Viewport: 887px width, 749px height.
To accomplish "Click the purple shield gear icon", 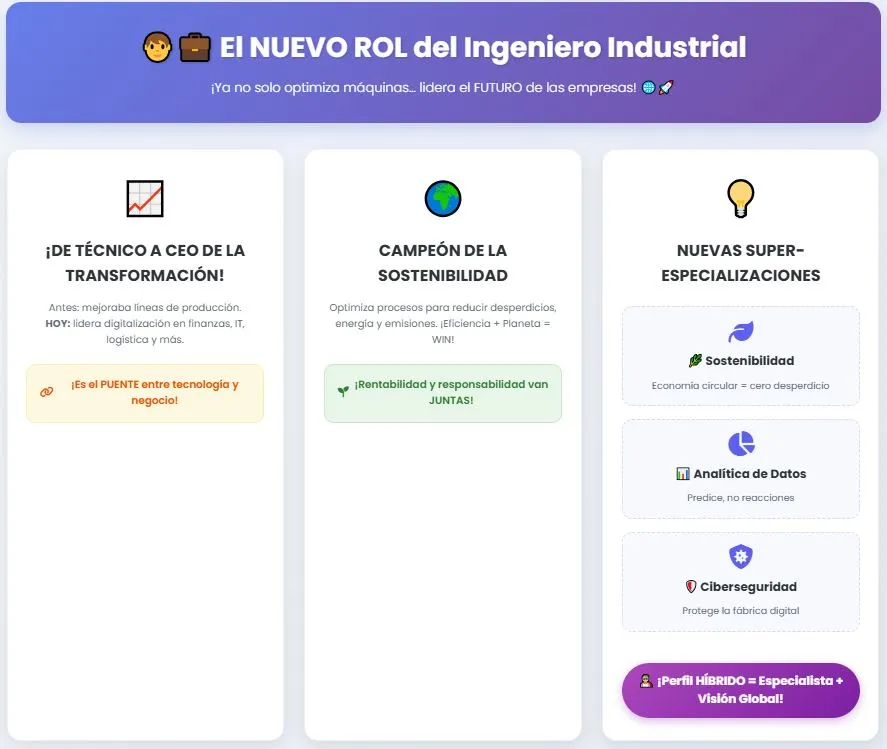I will click(740, 557).
